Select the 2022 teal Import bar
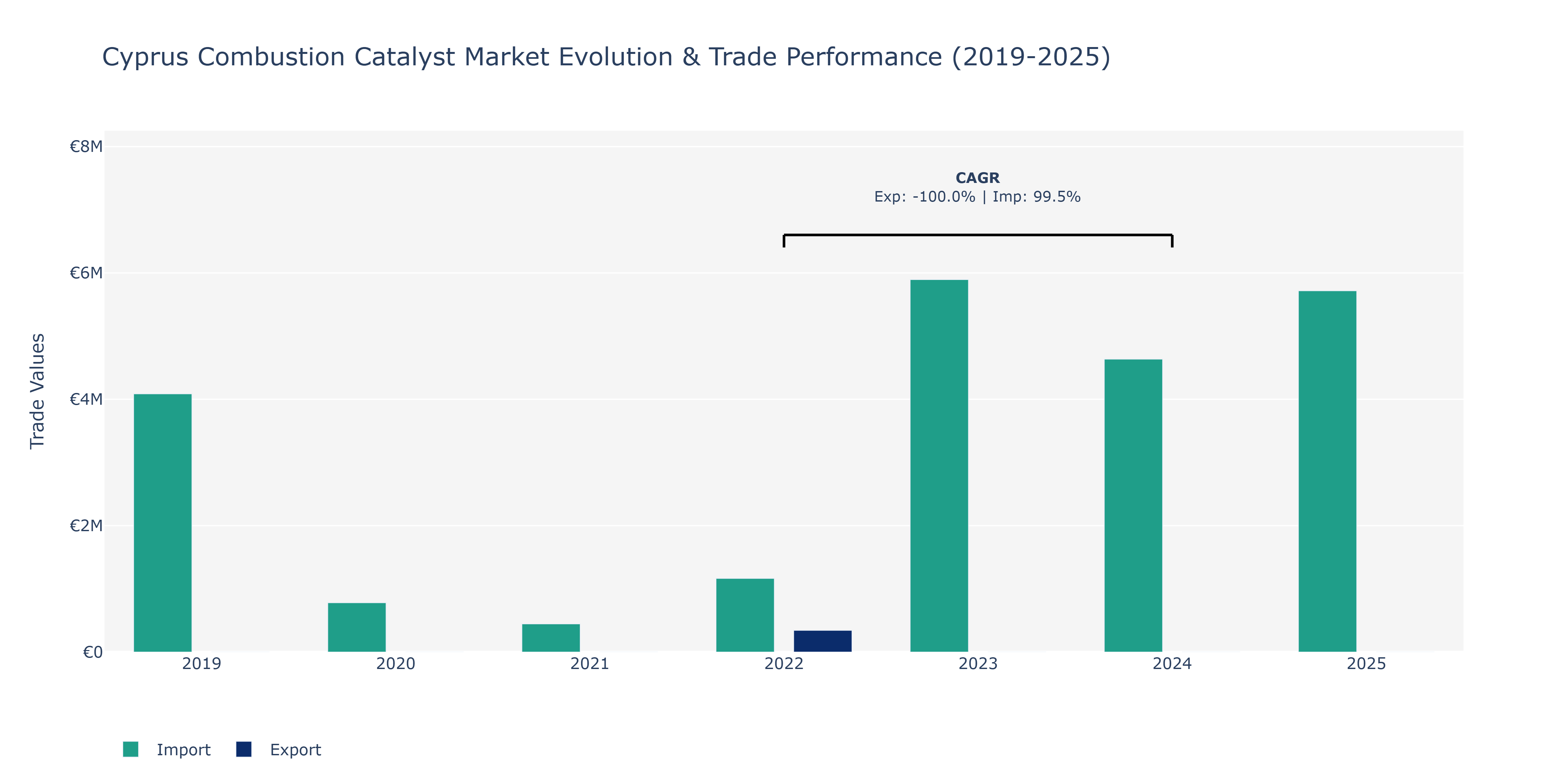The image size is (1568, 784). click(x=745, y=615)
